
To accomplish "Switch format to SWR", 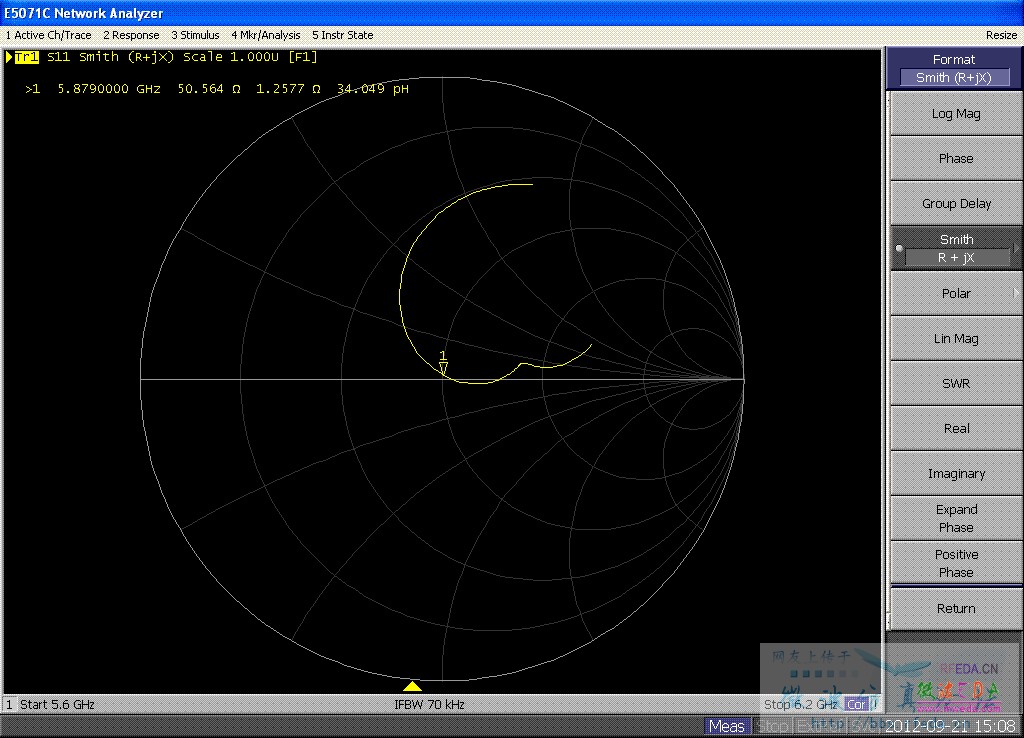I will 956,383.
